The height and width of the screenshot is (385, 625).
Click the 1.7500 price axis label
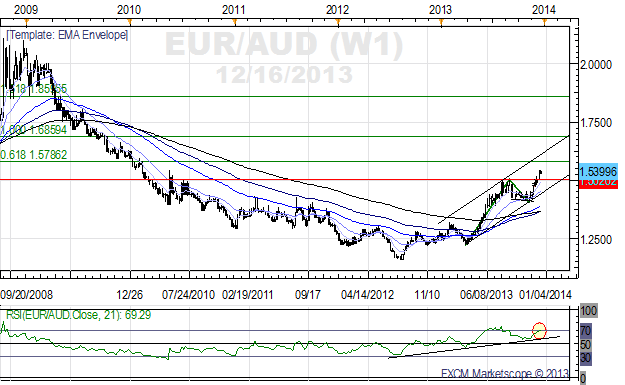pos(596,123)
